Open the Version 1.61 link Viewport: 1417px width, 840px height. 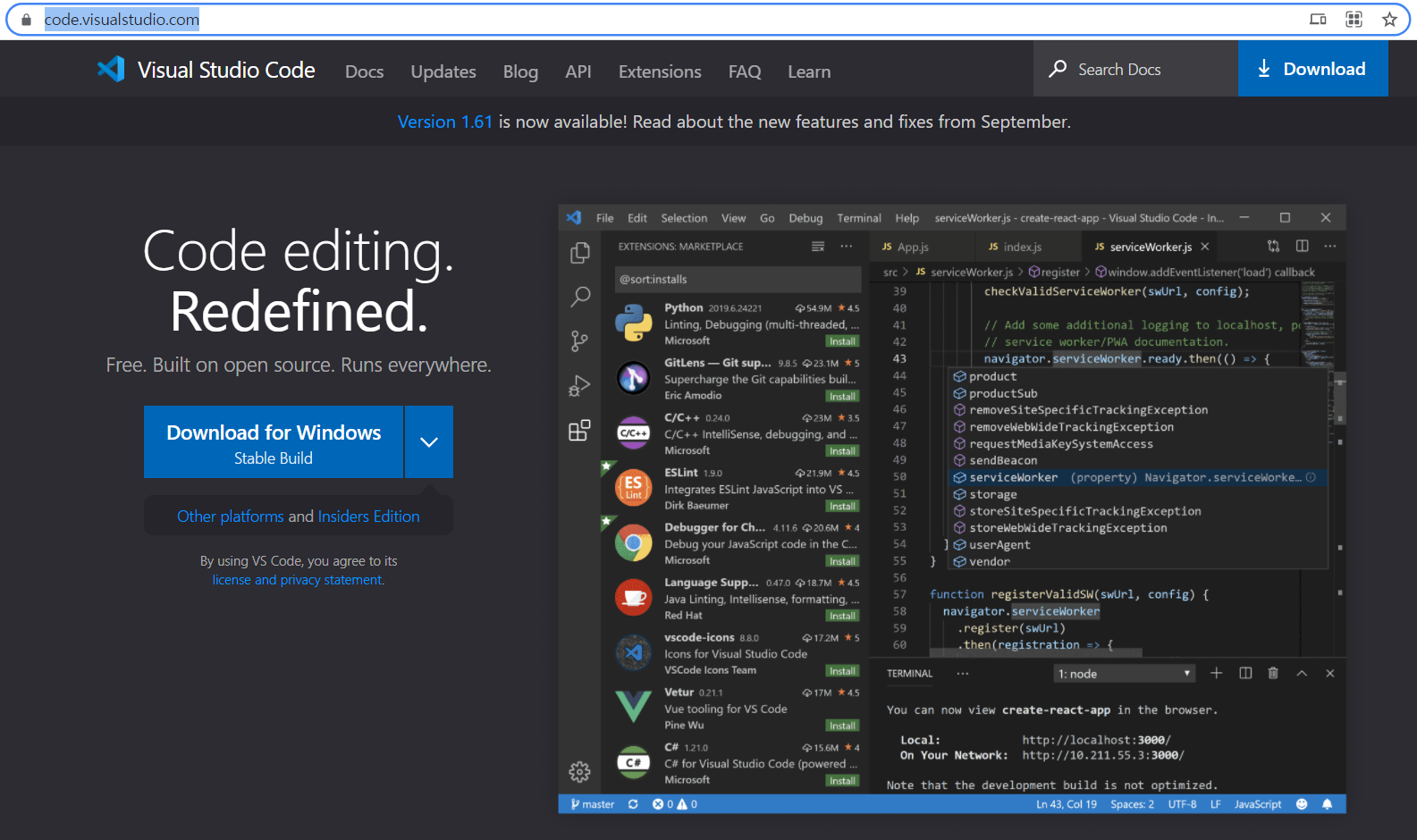tap(445, 122)
